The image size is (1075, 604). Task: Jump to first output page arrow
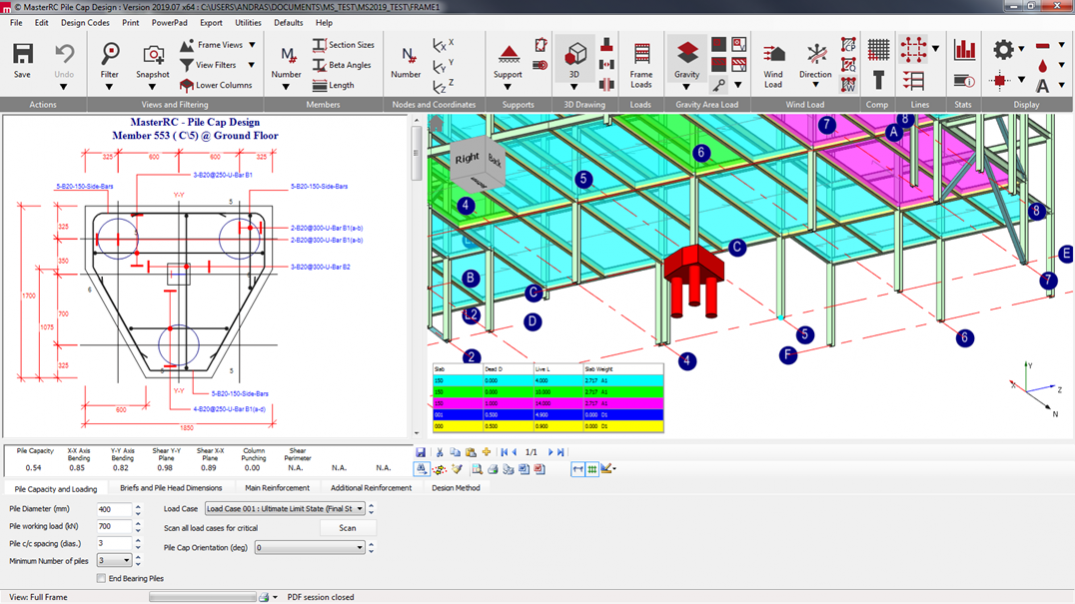coord(504,452)
